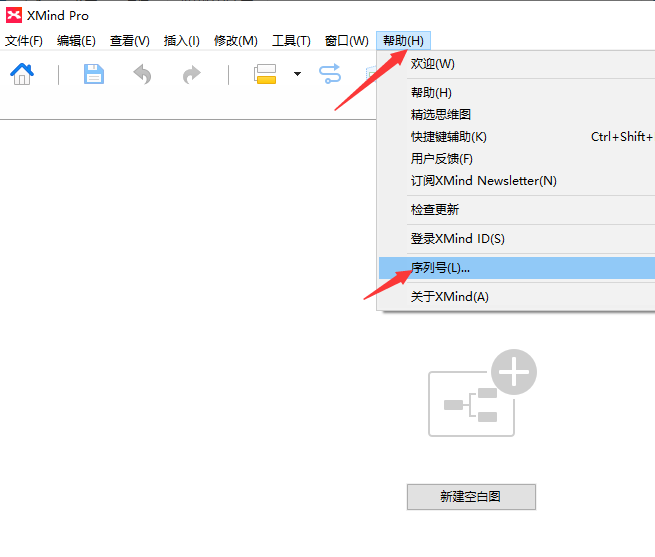Select 快捷键辅助(K) menu item
The width and height of the screenshot is (655, 557).
pos(517,137)
